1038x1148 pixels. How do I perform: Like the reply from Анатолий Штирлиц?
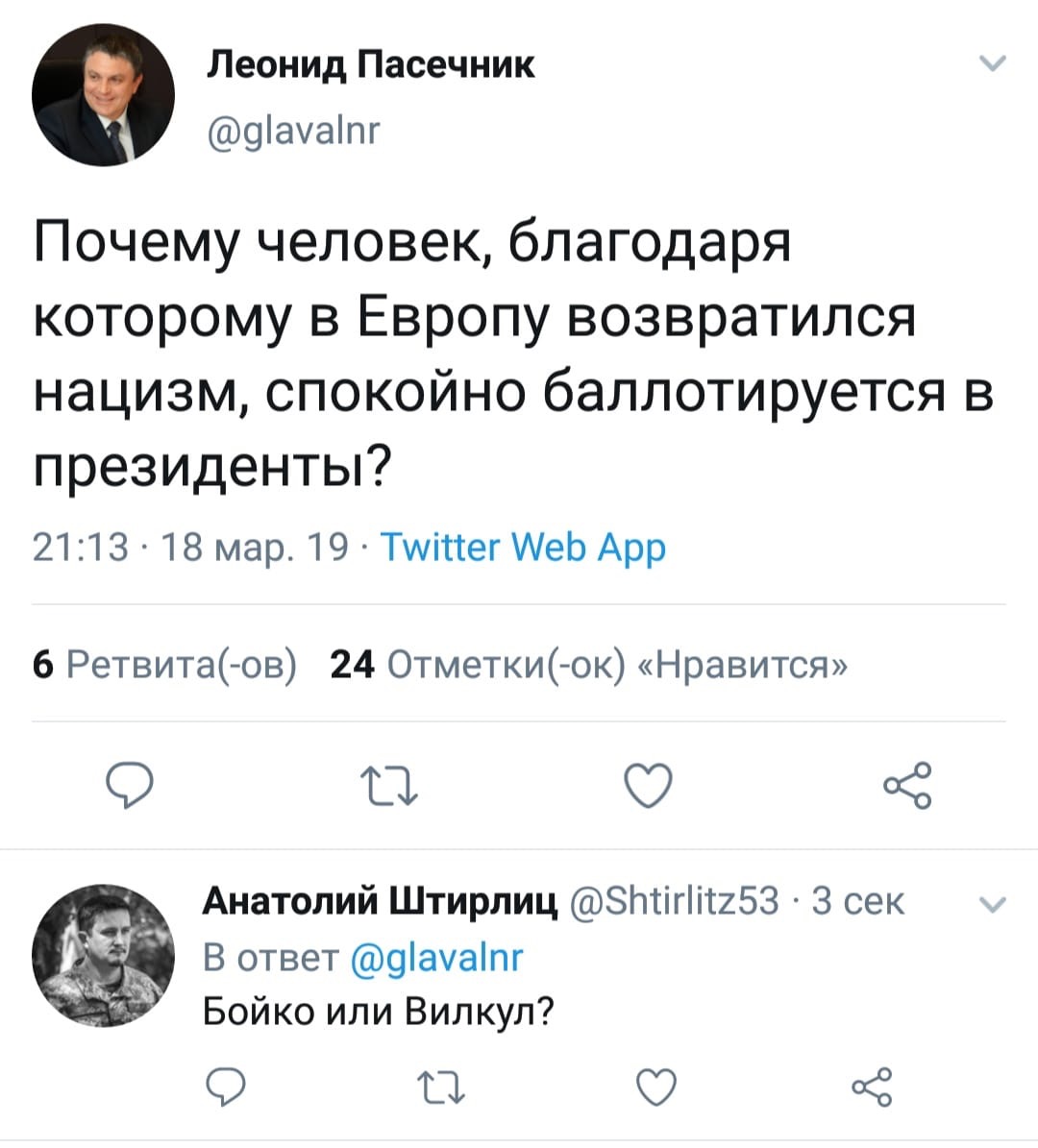pos(657,1087)
